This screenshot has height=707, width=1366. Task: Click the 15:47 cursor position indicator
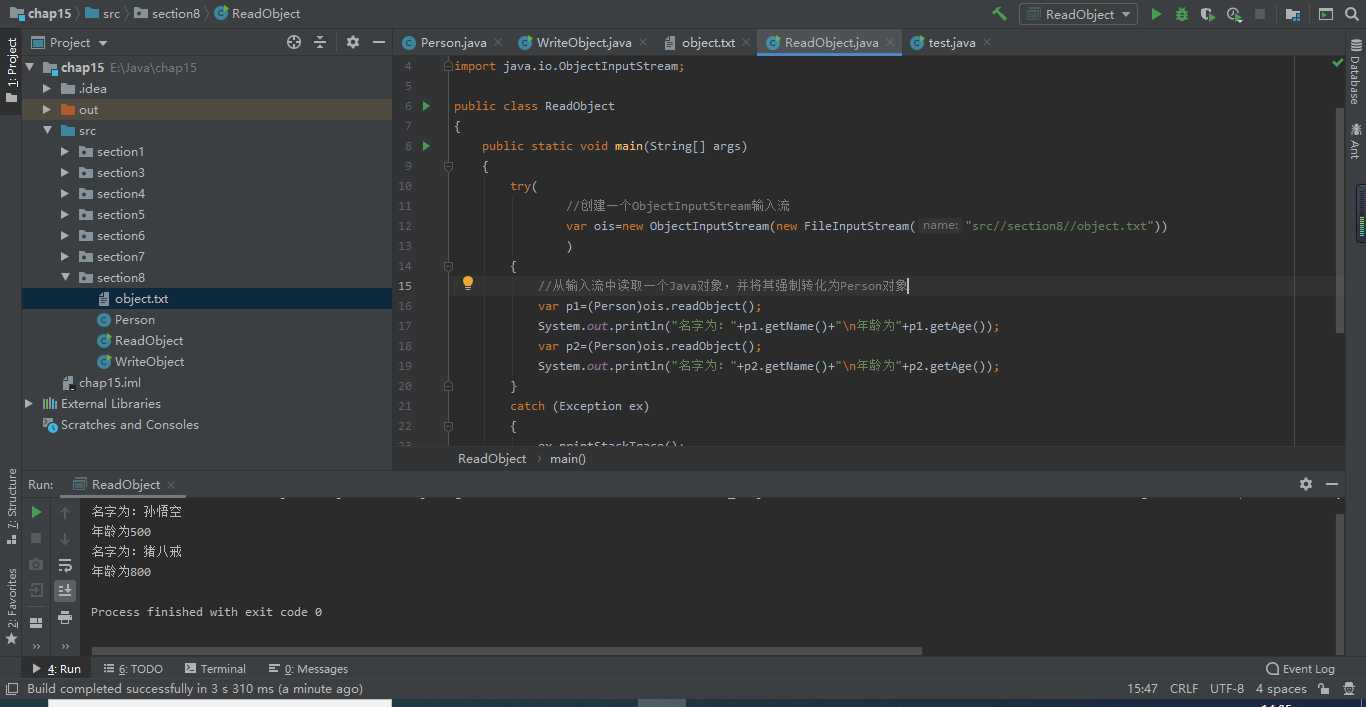pyautogui.click(x=1142, y=689)
